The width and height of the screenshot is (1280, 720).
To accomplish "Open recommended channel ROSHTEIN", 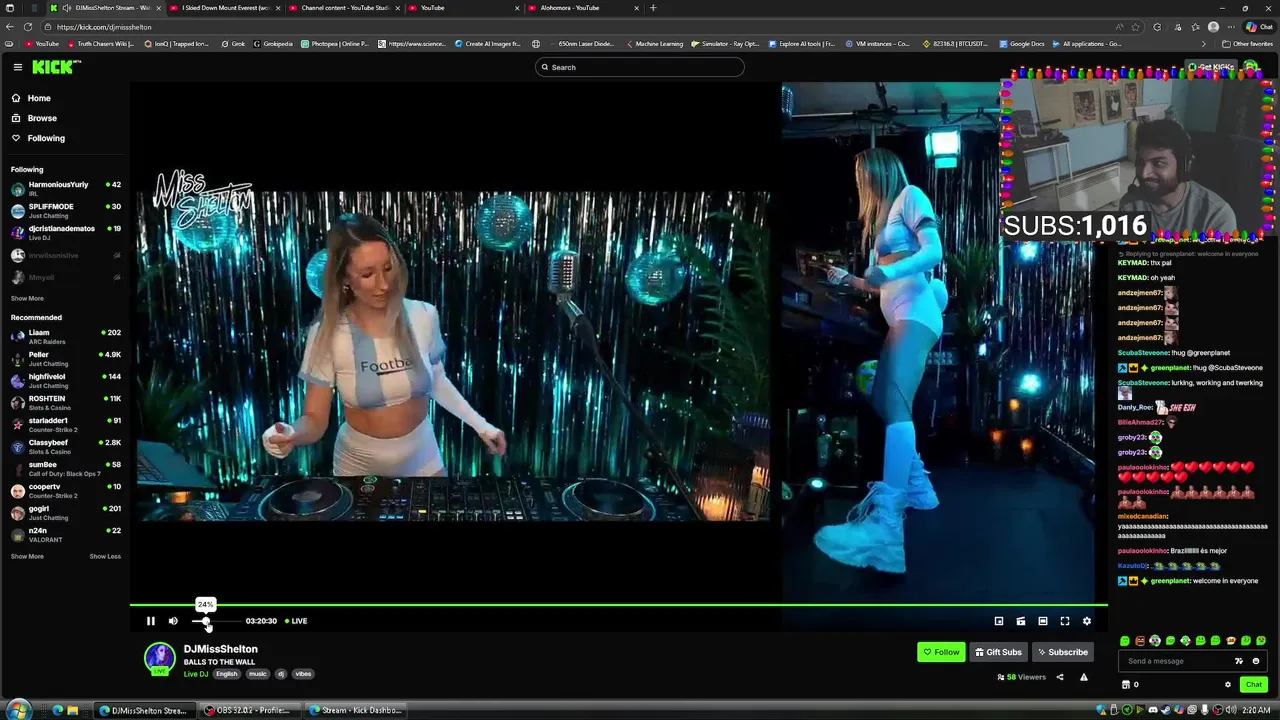I will pyautogui.click(x=66, y=402).
